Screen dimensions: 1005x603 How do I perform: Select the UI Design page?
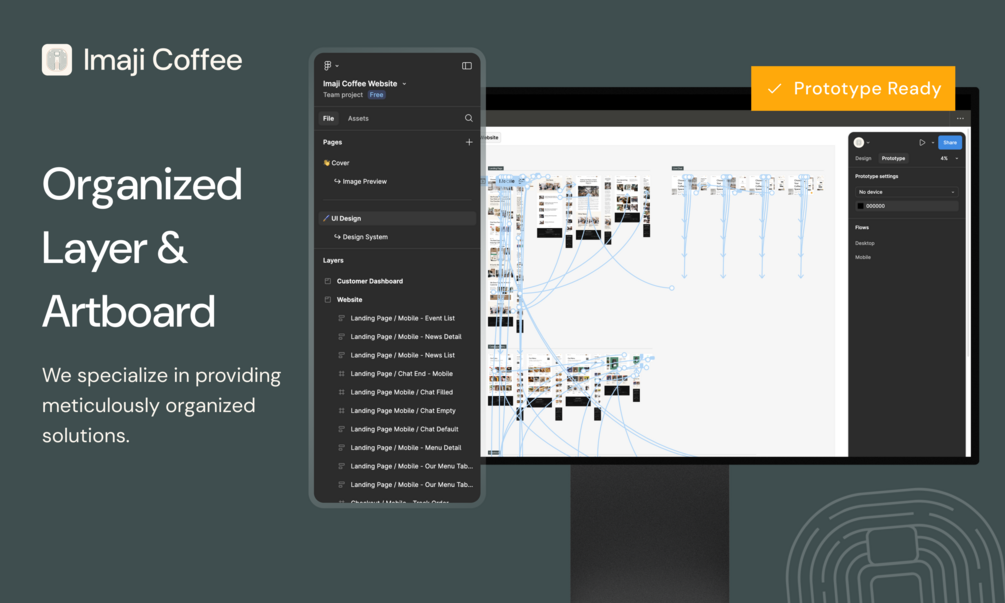pos(397,219)
